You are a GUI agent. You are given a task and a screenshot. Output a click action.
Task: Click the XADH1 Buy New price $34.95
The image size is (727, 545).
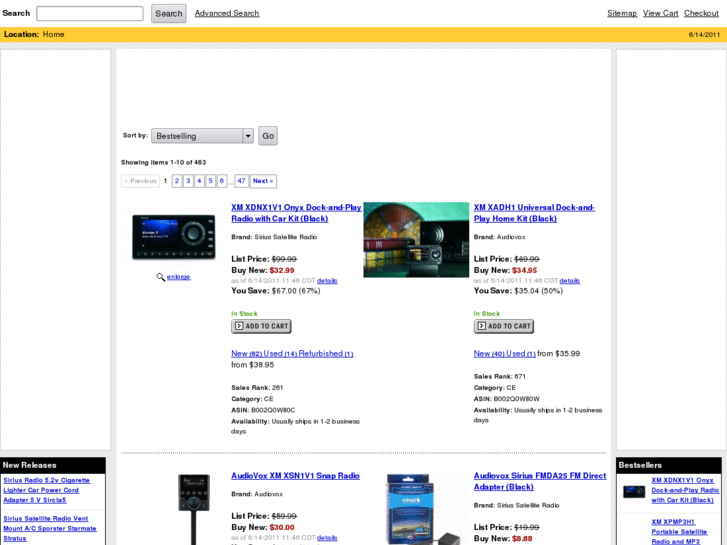[524, 270]
